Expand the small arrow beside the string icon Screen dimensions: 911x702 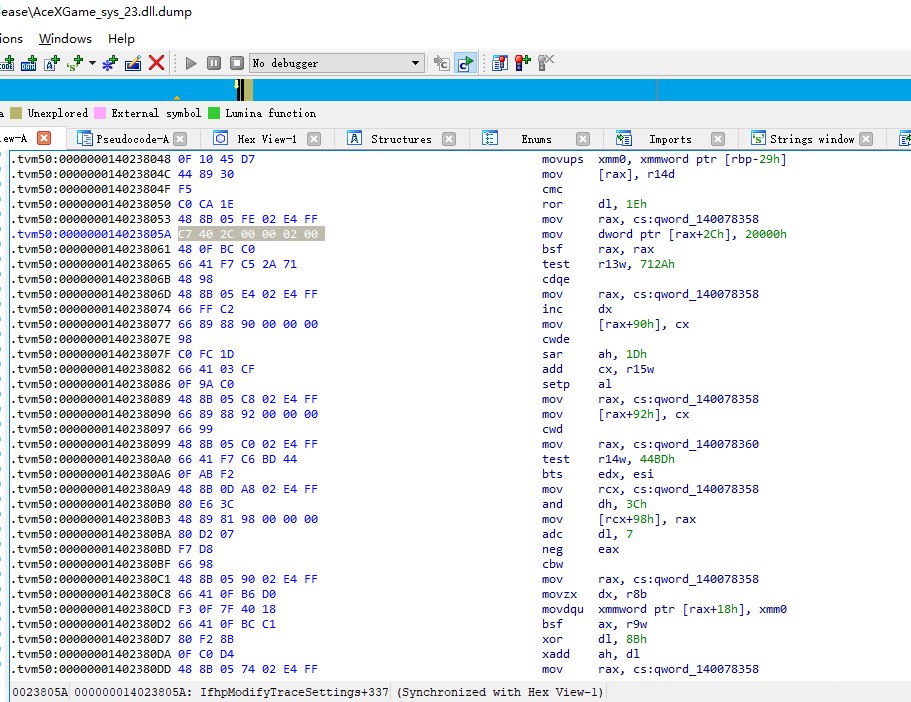[x=92, y=63]
